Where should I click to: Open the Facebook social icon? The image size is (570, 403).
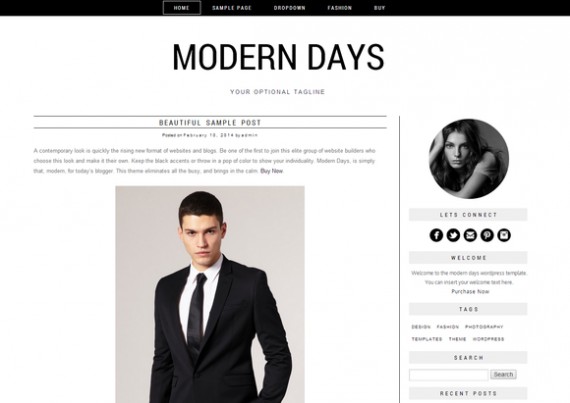436,235
